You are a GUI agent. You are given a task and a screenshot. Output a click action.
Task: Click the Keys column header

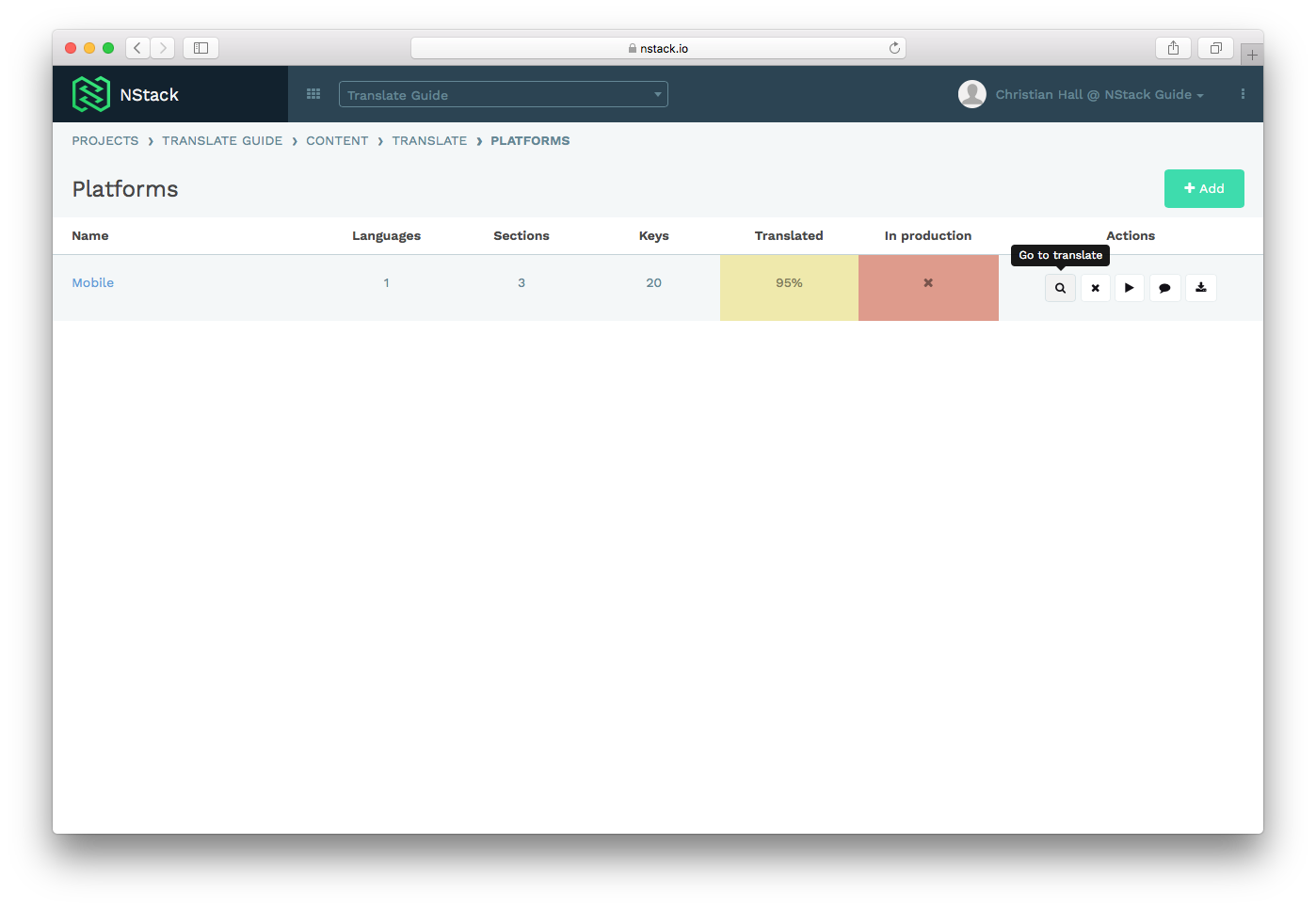[654, 236]
